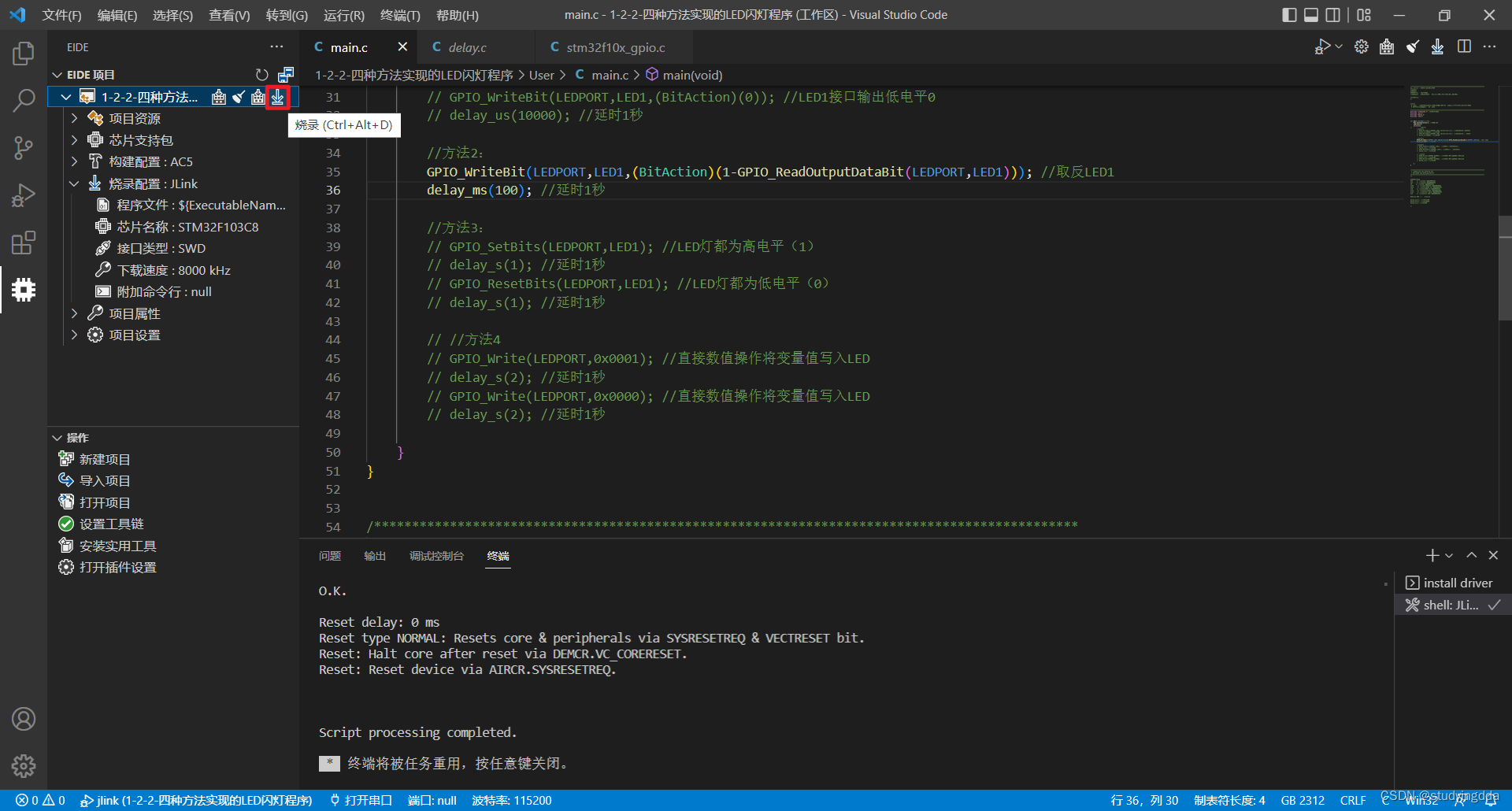Switch to the 问题 panel tab

[329, 556]
